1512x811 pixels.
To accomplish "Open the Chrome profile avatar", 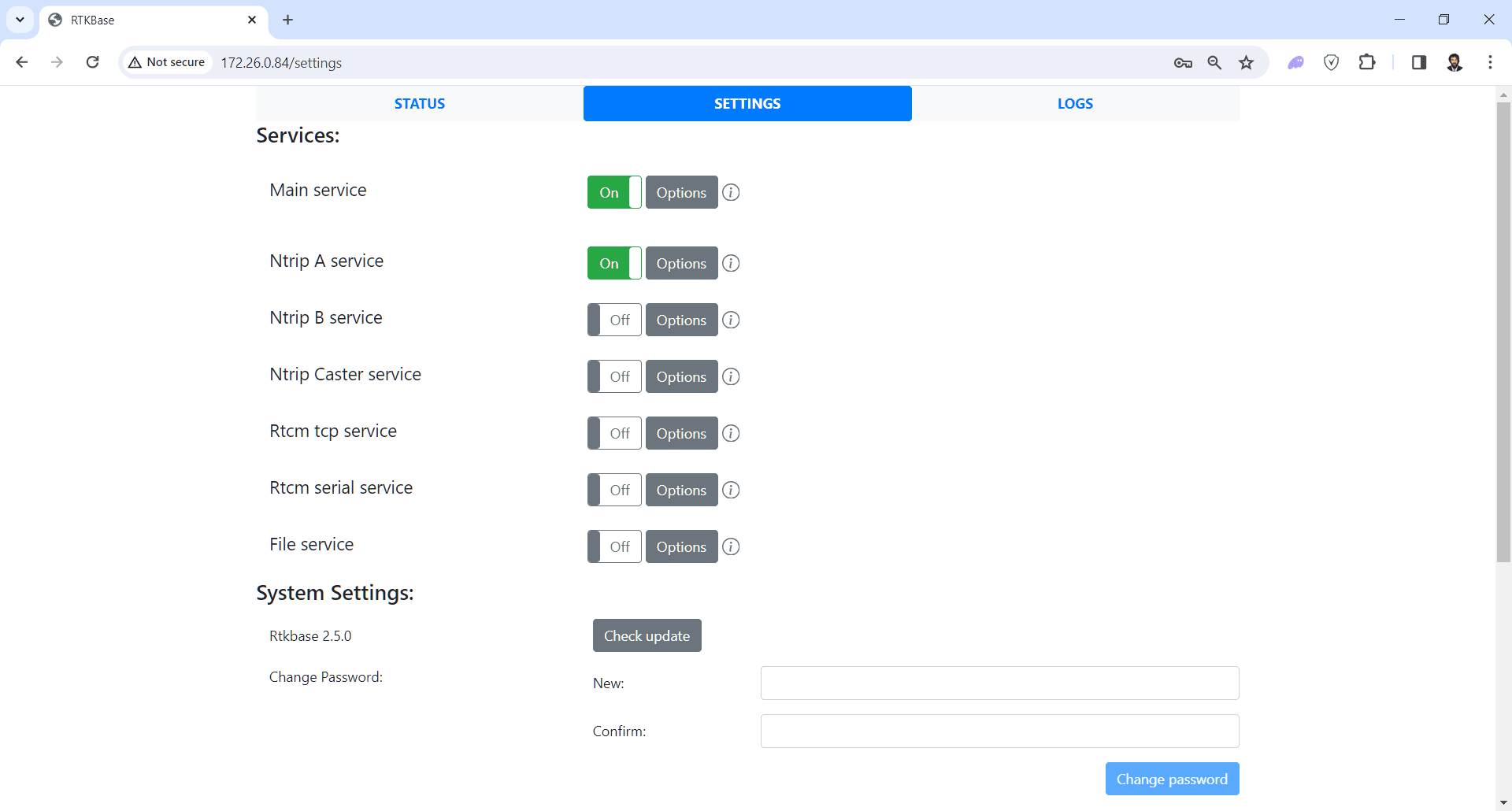I will coord(1455,63).
